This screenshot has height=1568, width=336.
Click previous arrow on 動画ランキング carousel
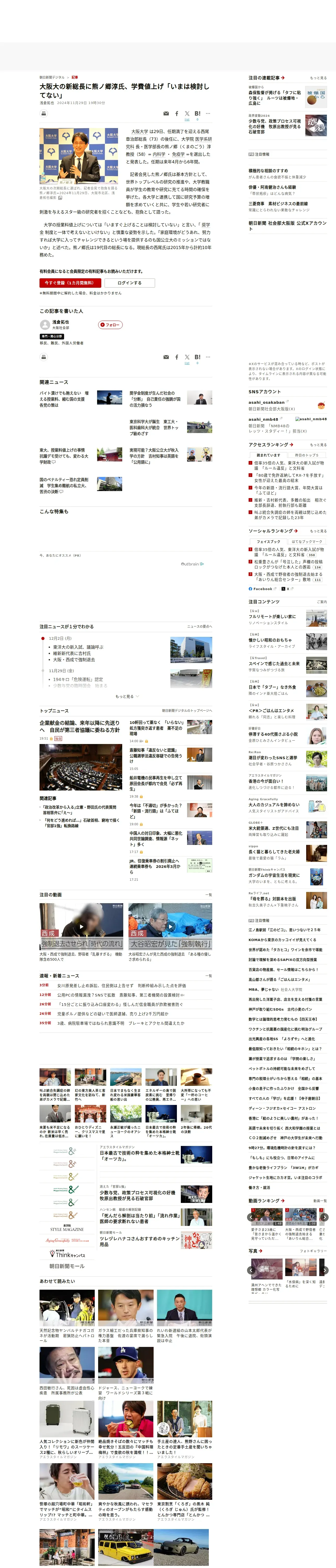[251, 1217]
